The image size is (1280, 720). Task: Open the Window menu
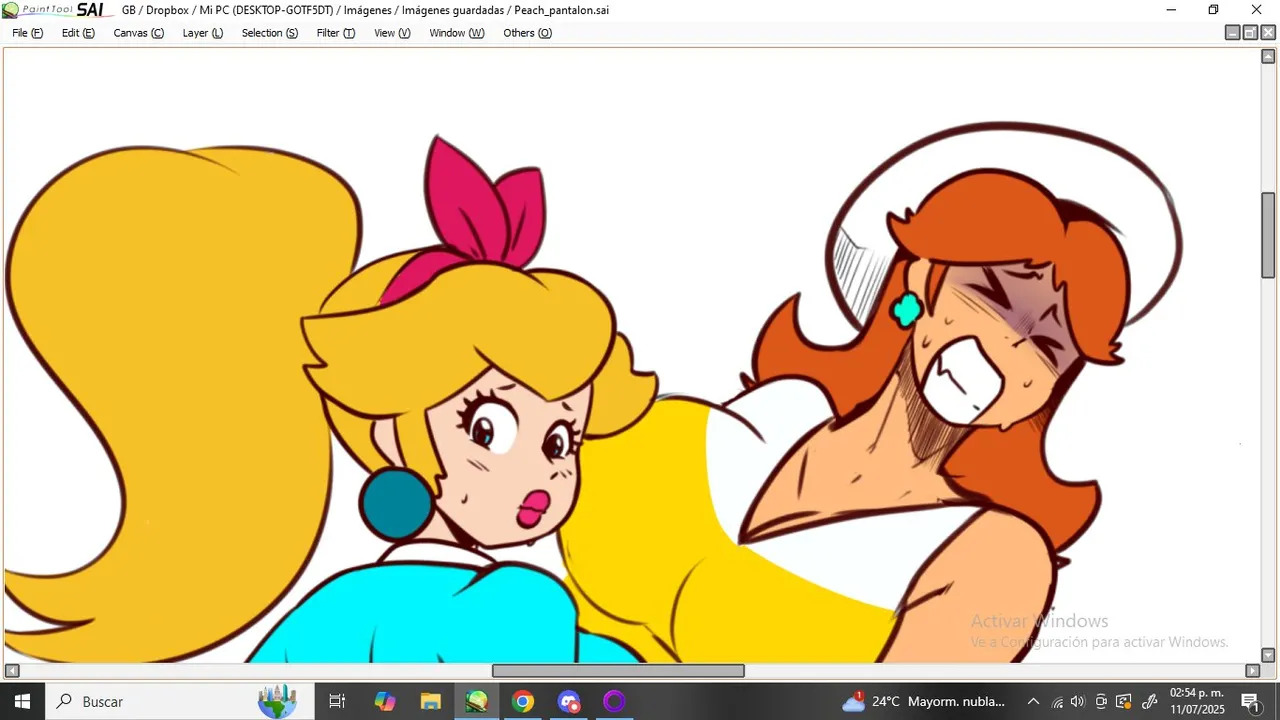tap(457, 33)
